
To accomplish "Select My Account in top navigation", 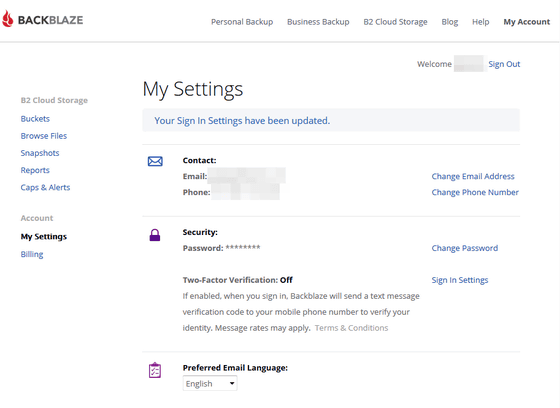I will 526,22.
